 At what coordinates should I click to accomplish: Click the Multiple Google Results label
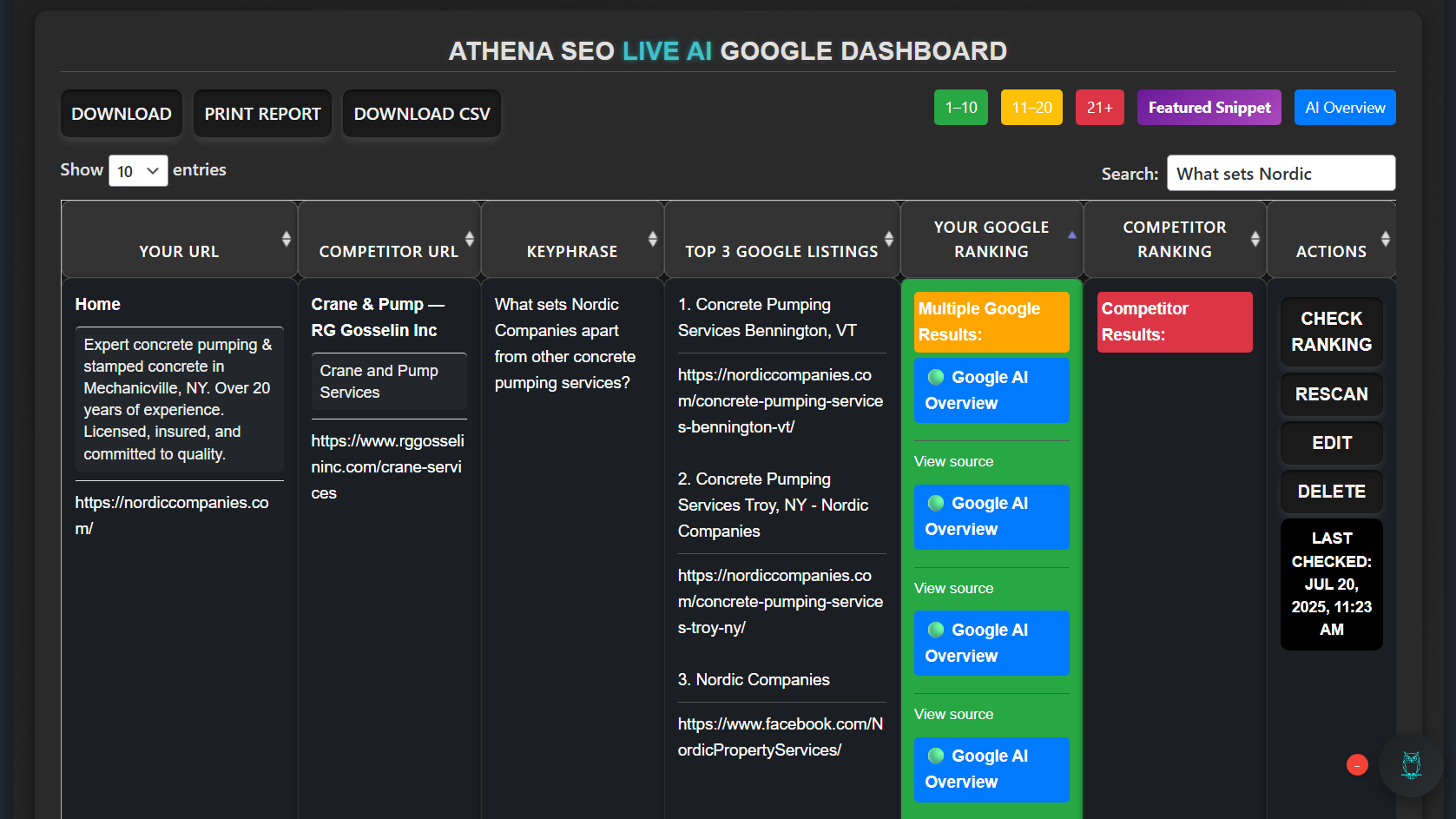tap(992, 322)
